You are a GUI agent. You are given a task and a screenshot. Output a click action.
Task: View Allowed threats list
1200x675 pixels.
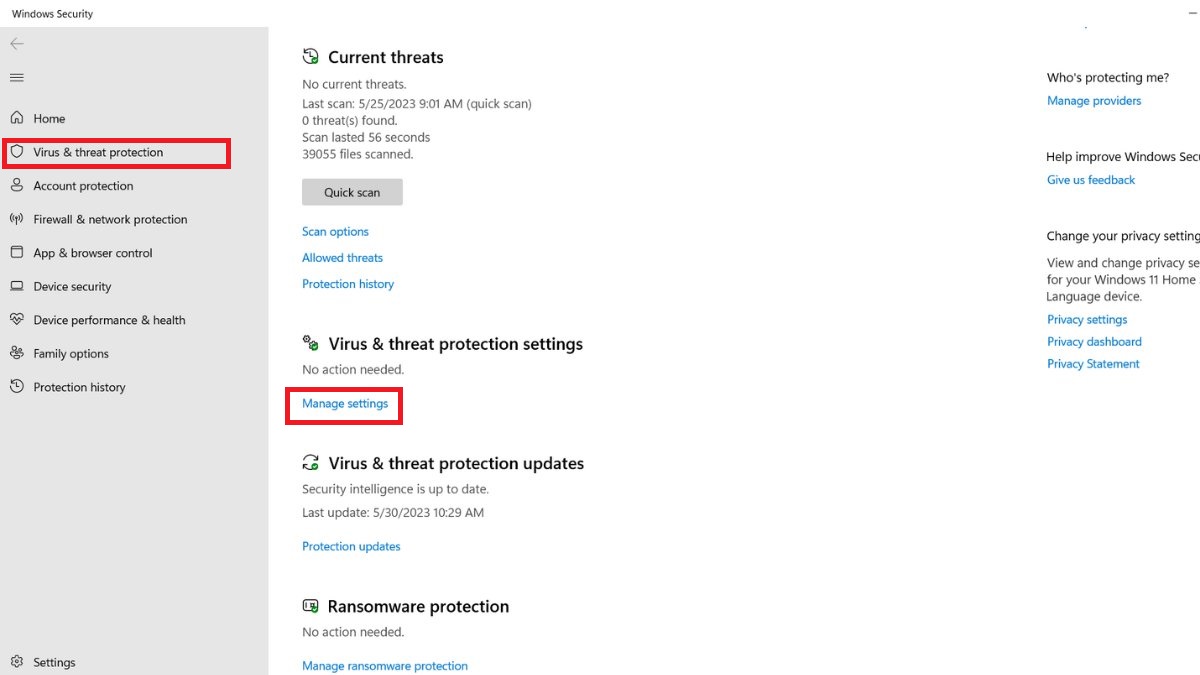(x=342, y=257)
